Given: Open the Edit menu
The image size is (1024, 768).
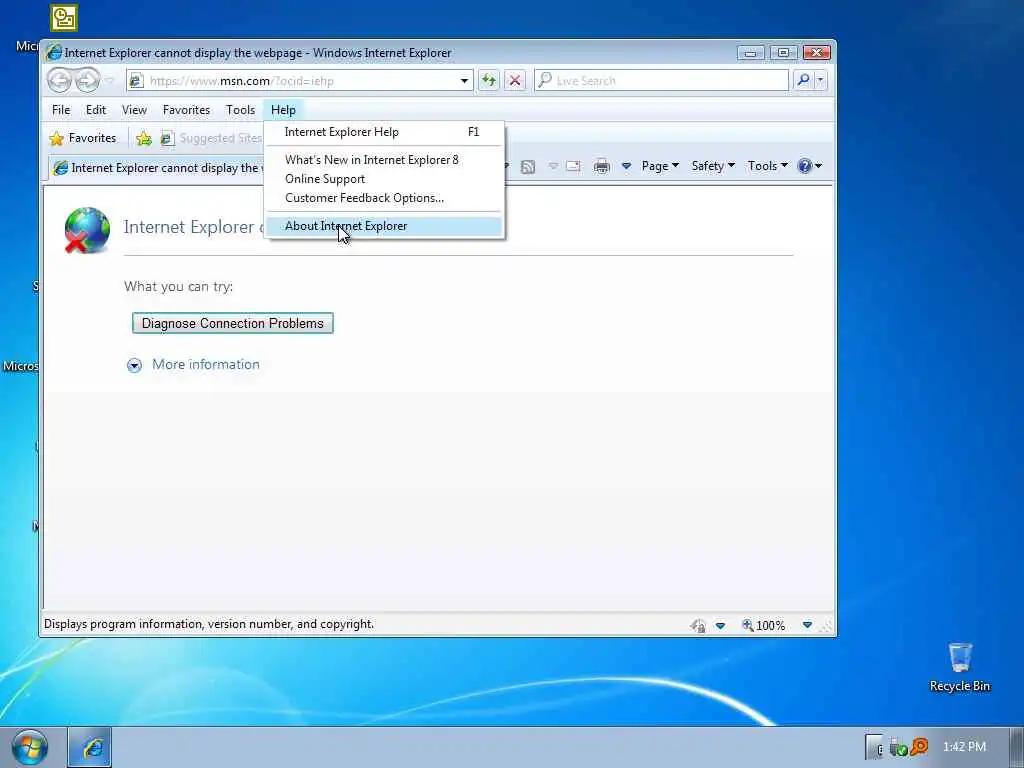Looking at the screenshot, I should pyautogui.click(x=95, y=110).
